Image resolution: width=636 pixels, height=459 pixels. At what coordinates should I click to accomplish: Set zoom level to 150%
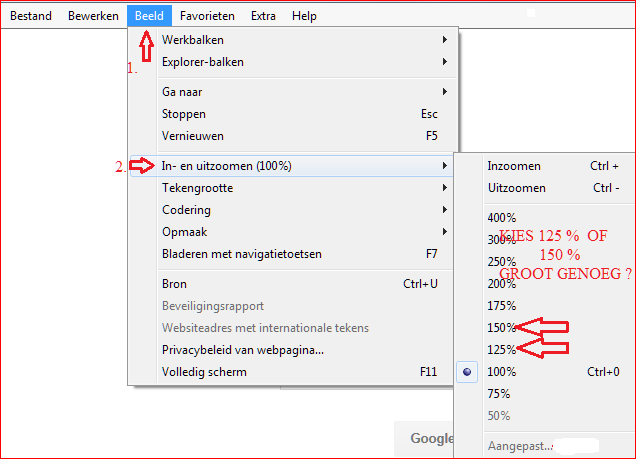pos(501,328)
